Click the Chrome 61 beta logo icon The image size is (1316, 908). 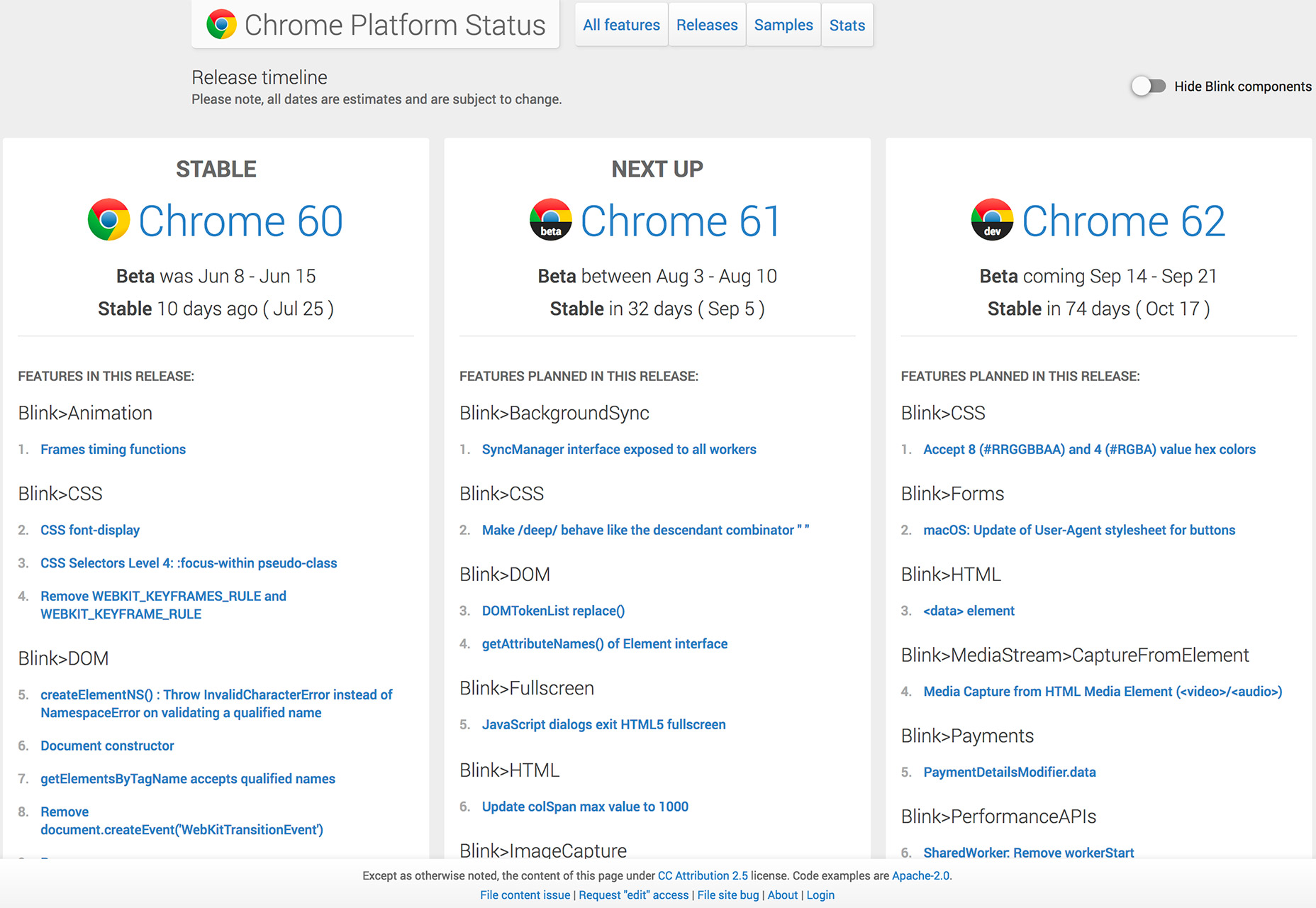551,220
